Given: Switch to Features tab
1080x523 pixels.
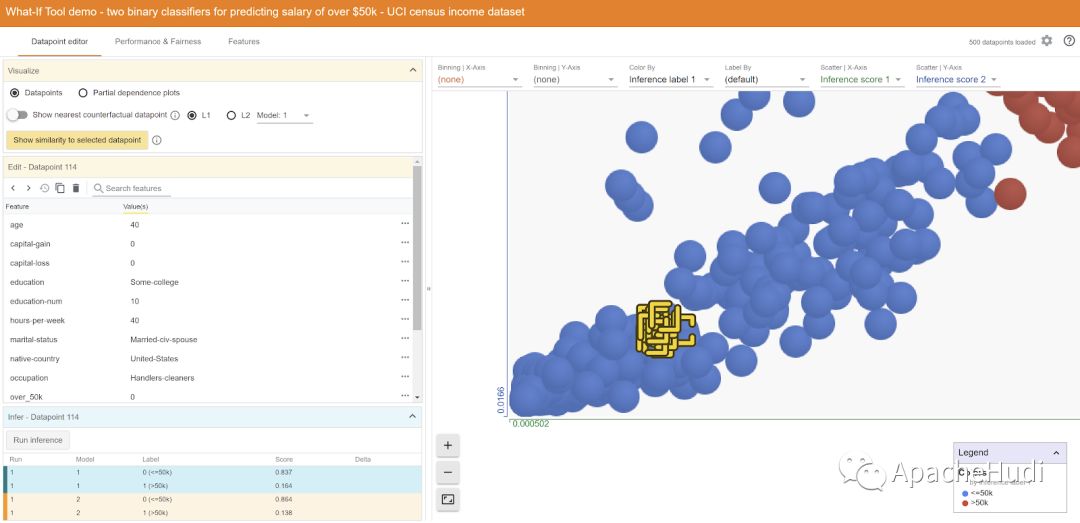Looking at the screenshot, I should pyautogui.click(x=244, y=41).
